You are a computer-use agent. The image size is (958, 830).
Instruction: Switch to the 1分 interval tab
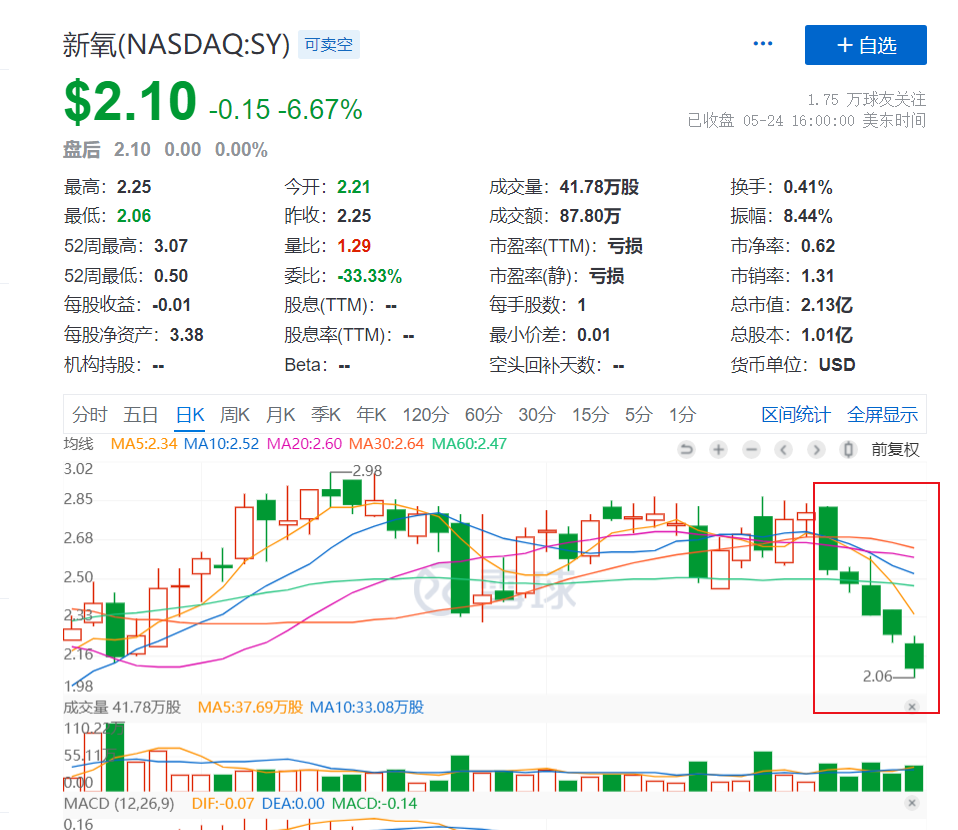click(x=682, y=415)
